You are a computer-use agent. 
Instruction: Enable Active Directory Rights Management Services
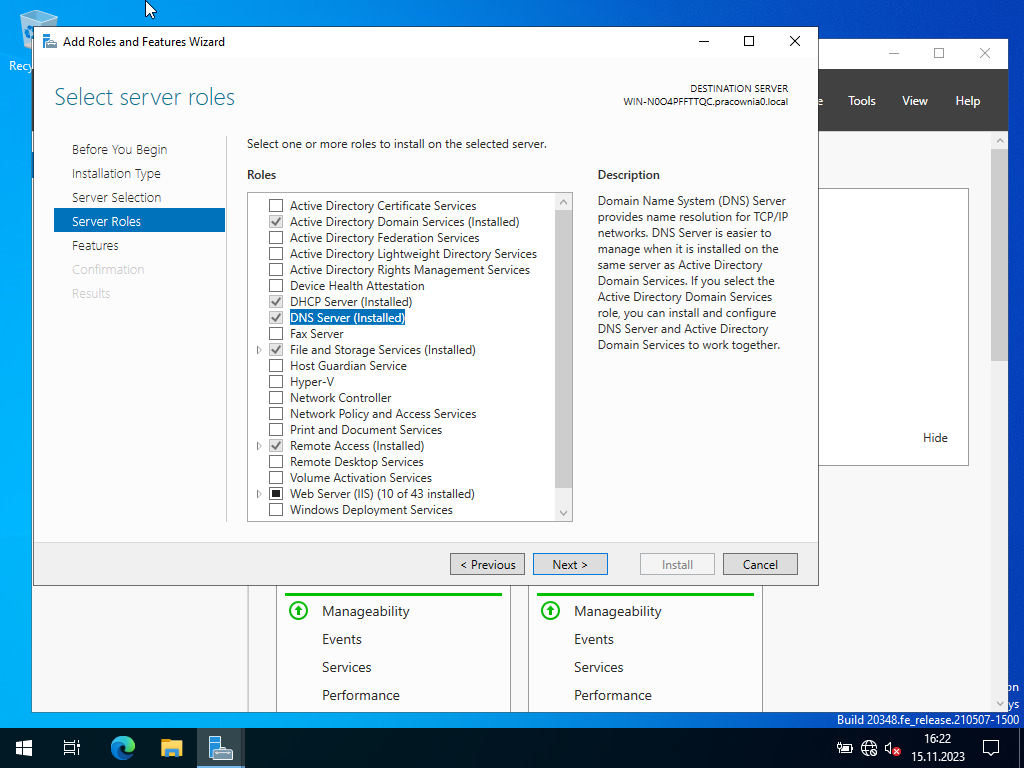pyautogui.click(x=276, y=270)
